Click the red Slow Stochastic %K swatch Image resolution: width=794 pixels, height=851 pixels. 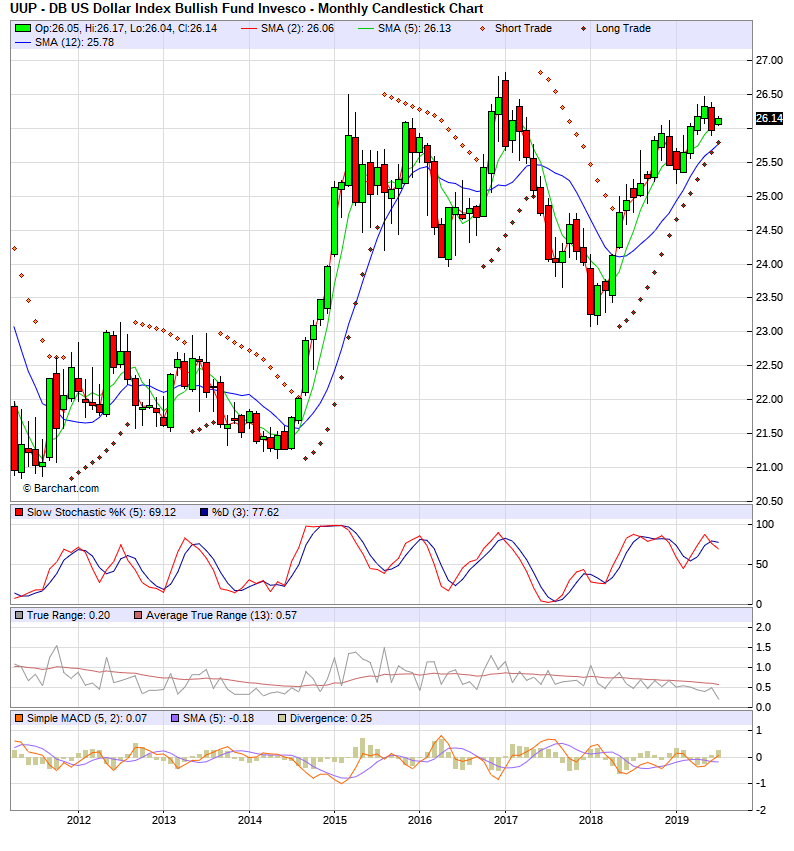click(x=19, y=512)
